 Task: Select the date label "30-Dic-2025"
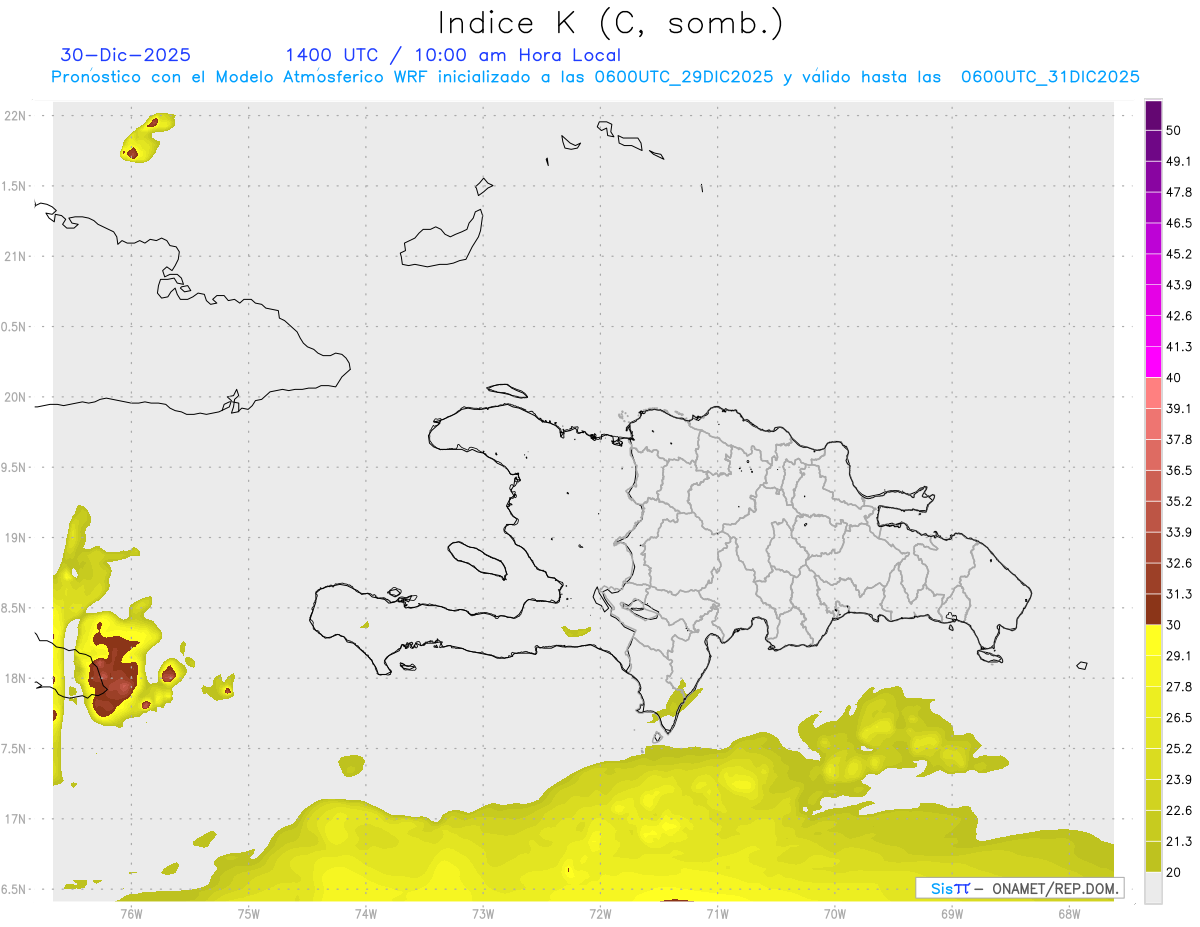click(x=126, y=55)
